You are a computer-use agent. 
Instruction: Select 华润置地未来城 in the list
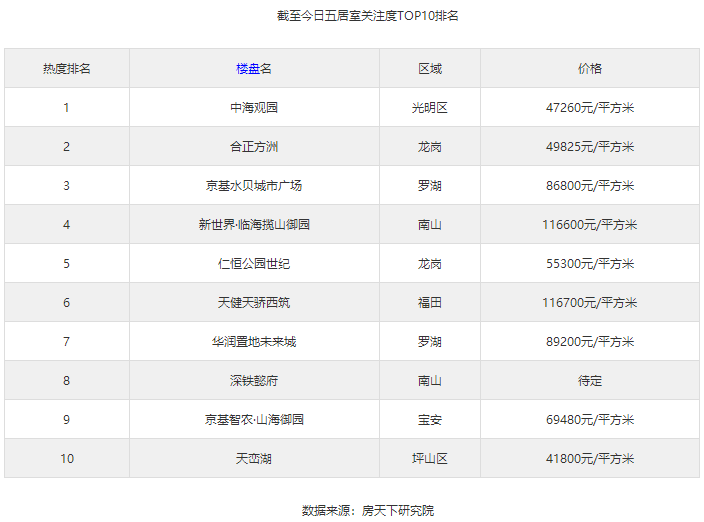[254, 341]
